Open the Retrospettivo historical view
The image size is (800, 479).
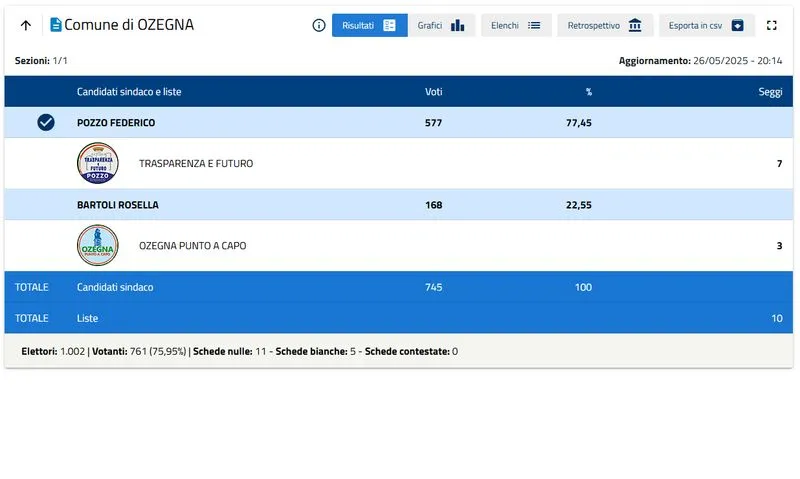pos(605,25)
